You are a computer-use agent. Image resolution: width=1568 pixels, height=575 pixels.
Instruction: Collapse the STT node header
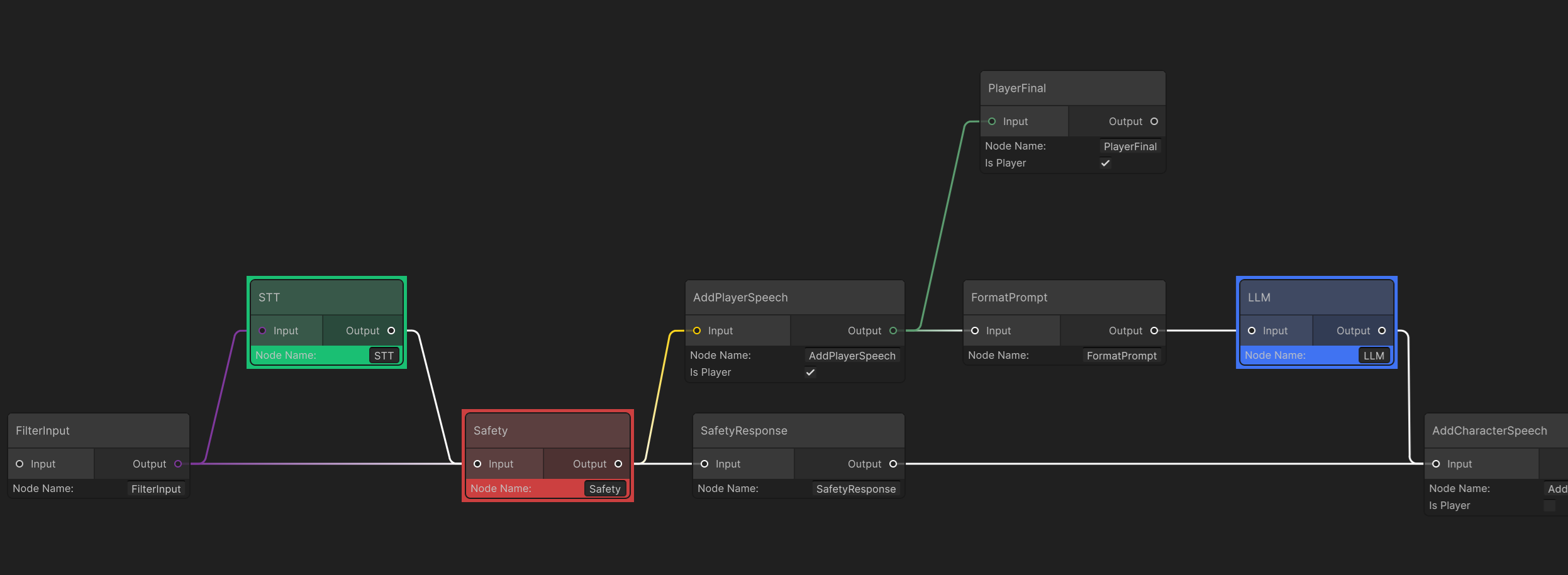click(x=326, y=297)
